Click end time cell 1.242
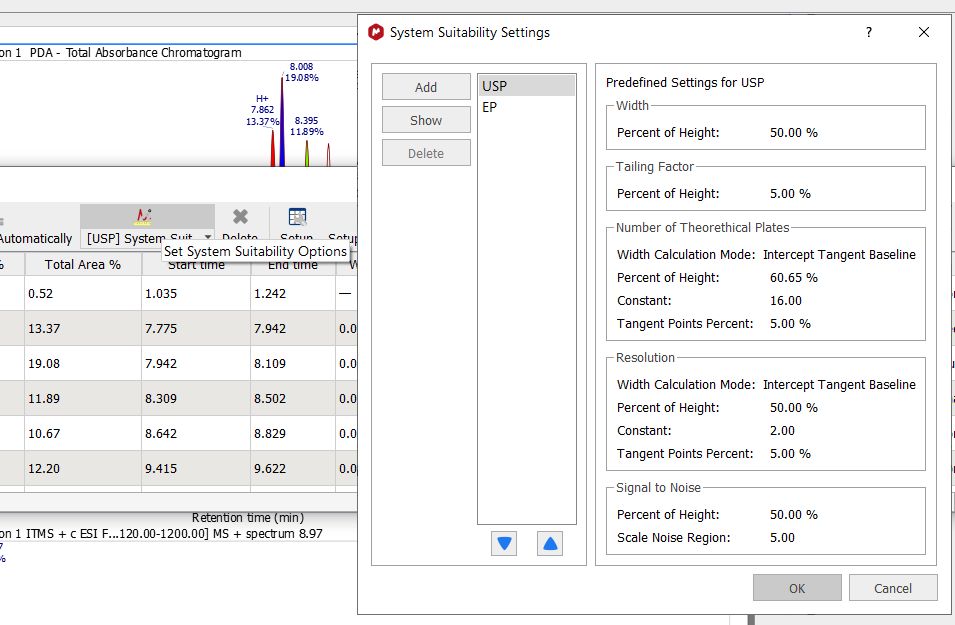The image size is (955, 625). [293, 294]
